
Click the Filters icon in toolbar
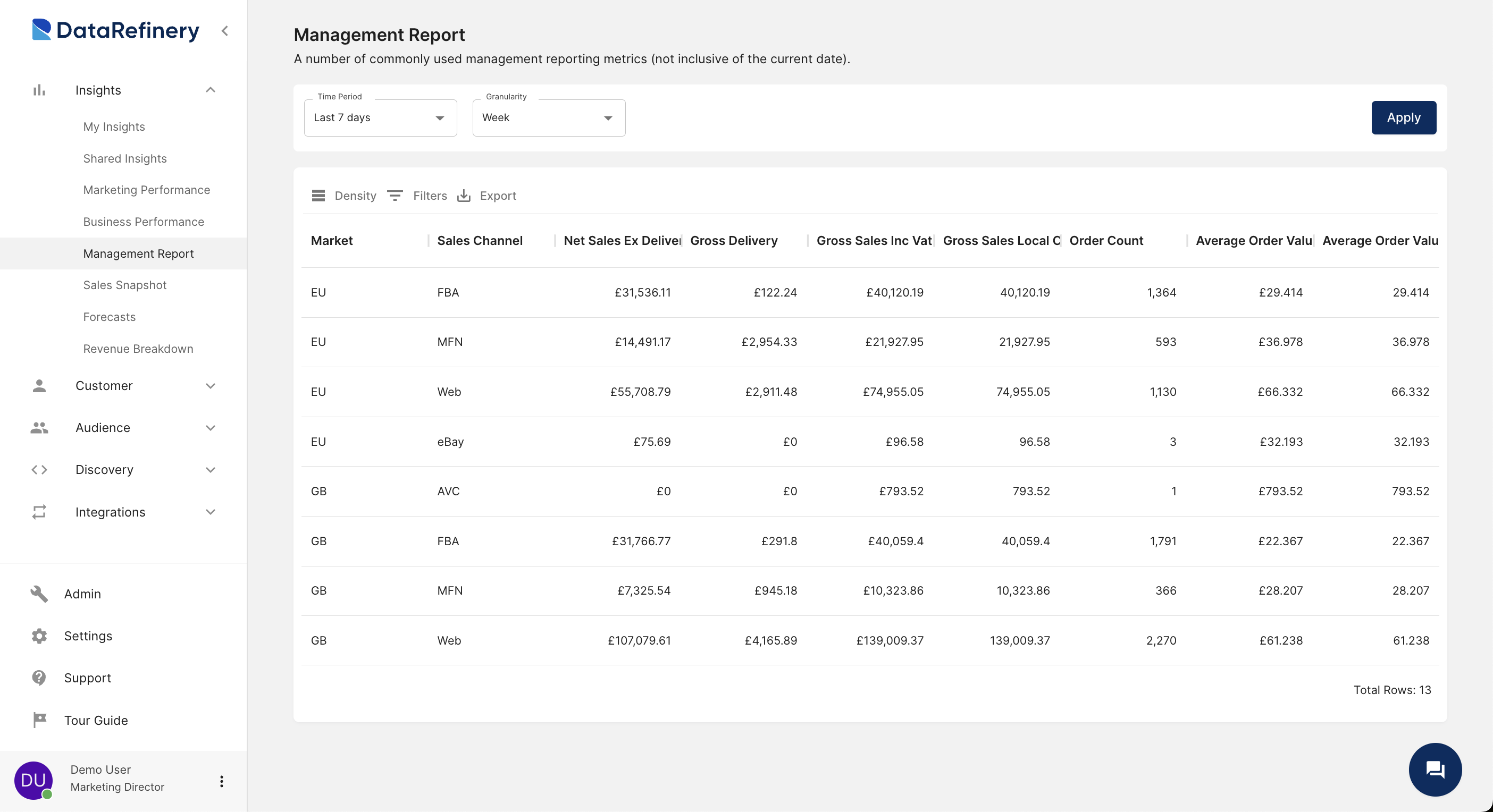(396, 195)
